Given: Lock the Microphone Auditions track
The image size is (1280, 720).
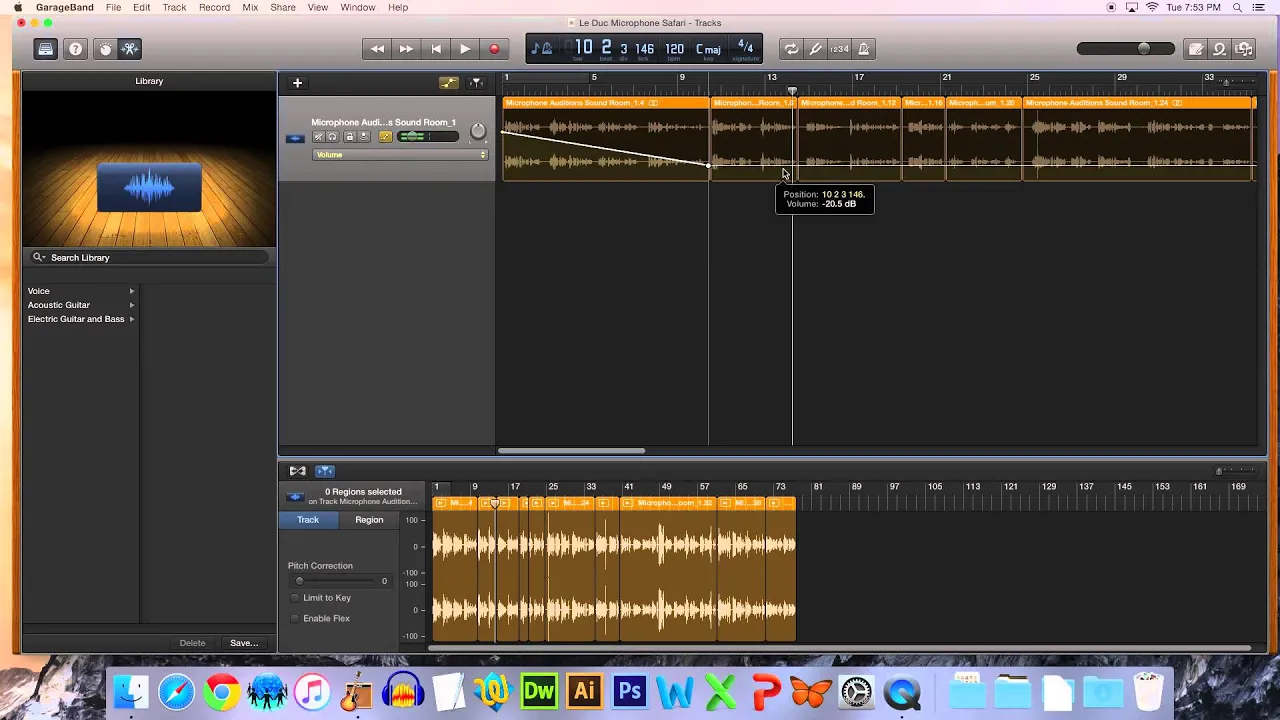Looking at the screenshot, I should pos(349,137).
